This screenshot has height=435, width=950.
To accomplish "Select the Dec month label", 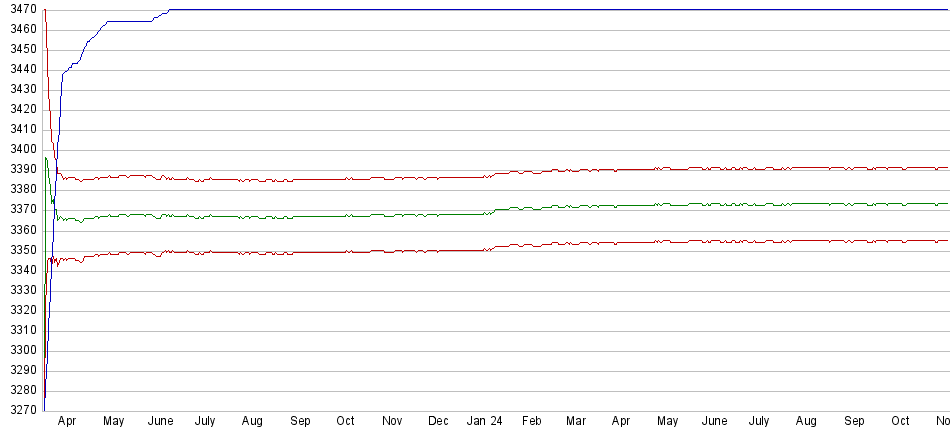I will 438,422.
